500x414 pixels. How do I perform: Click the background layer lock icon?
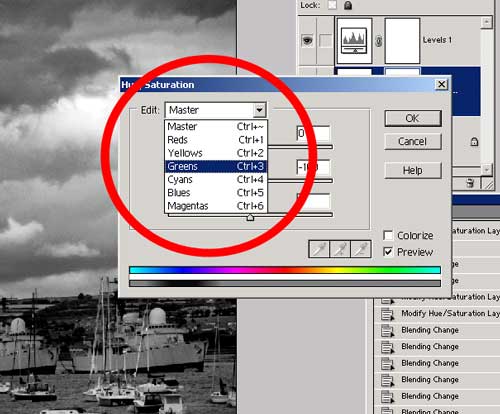pos(474,142)
